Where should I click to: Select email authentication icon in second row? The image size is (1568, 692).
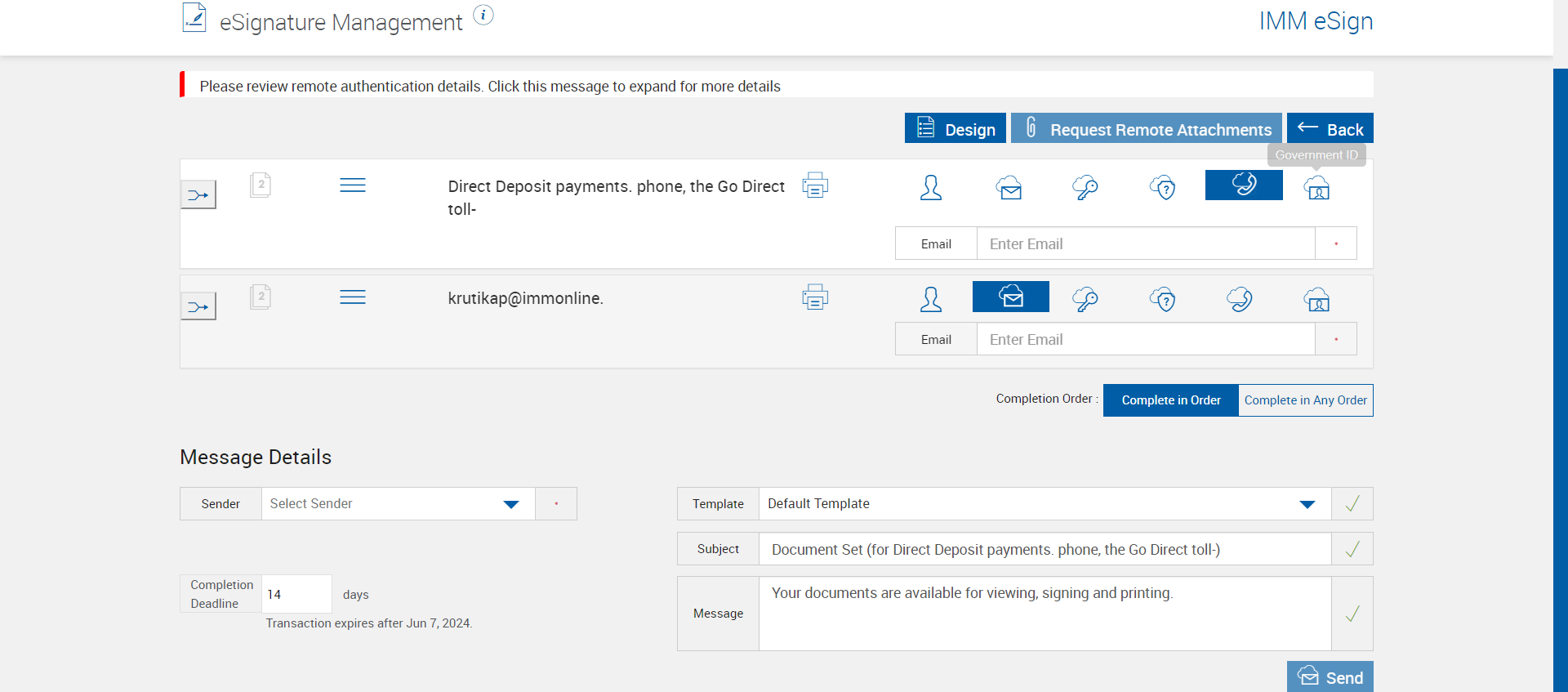1010,297
